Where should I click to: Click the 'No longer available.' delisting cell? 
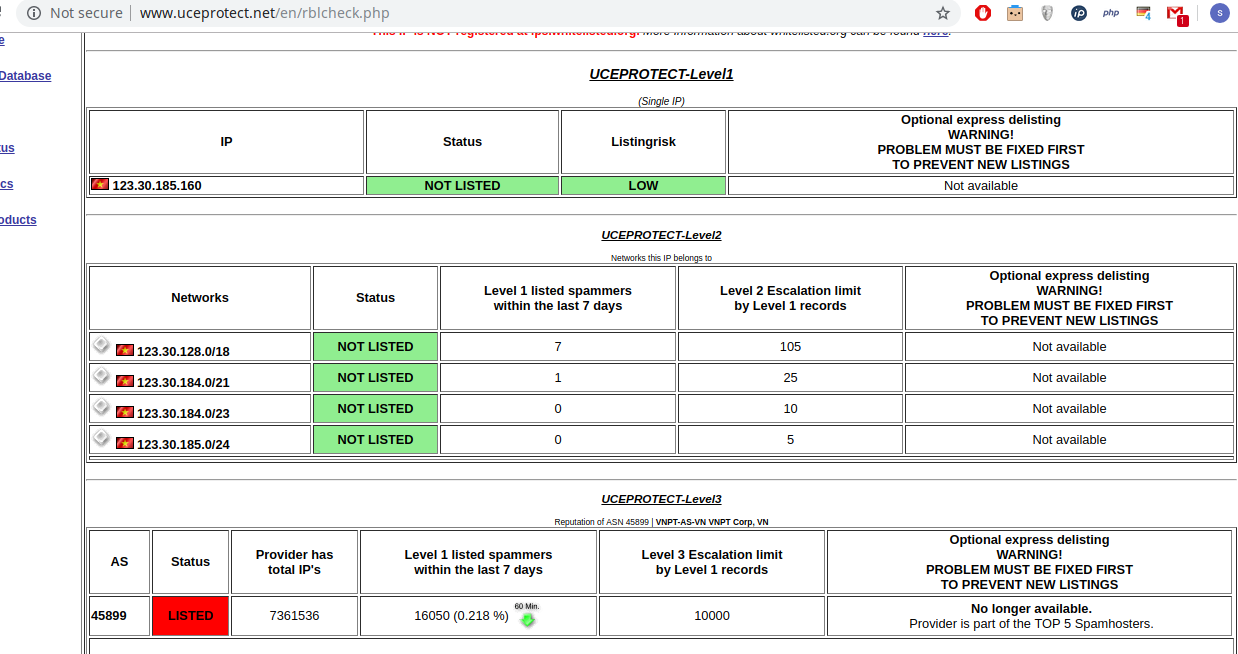(x=1031, y=616)
